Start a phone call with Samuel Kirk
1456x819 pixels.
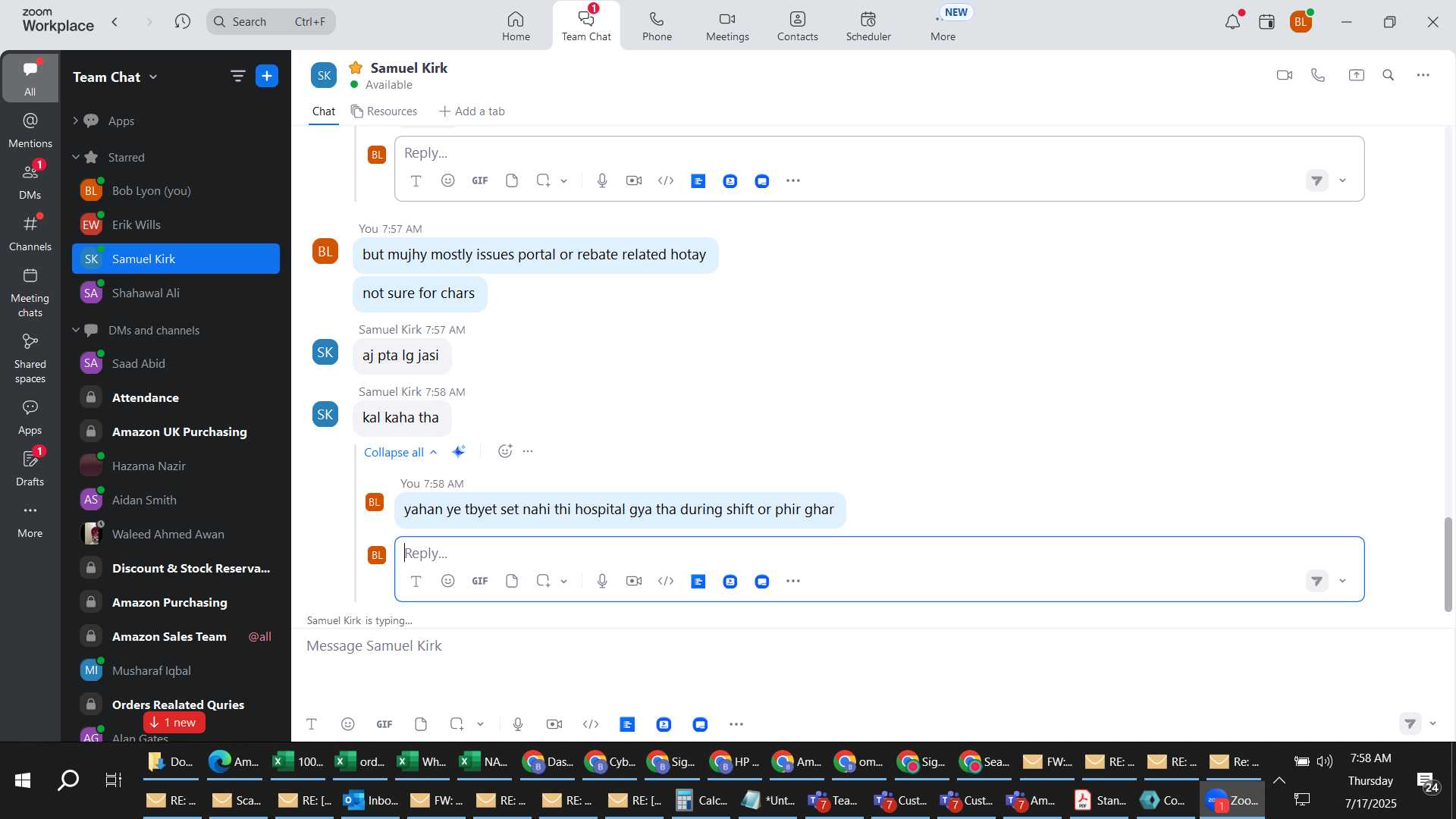1318,75
